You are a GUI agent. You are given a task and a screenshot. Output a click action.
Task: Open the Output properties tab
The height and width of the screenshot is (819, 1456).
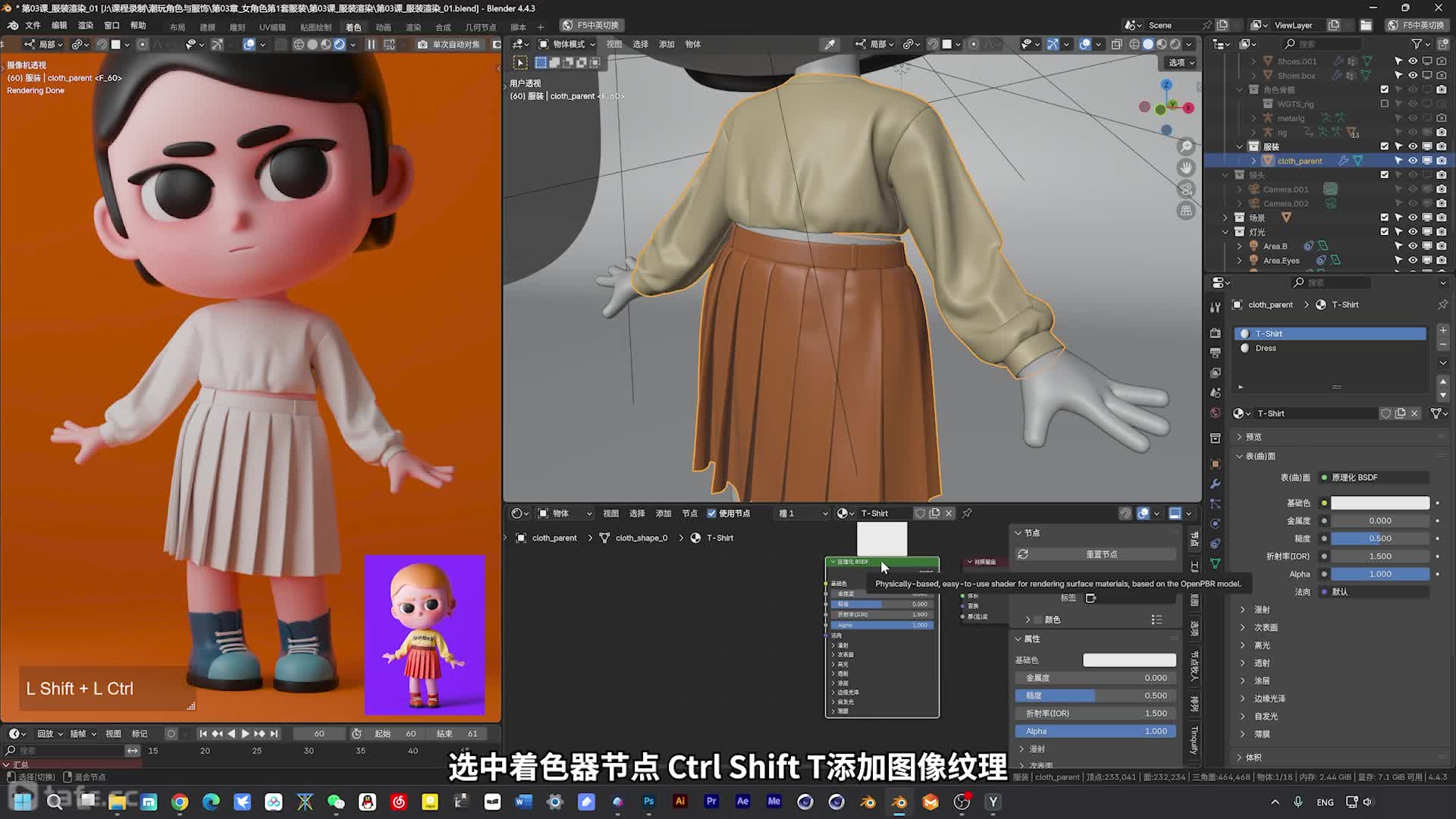pyautogui.click(x=1216, y=353)
